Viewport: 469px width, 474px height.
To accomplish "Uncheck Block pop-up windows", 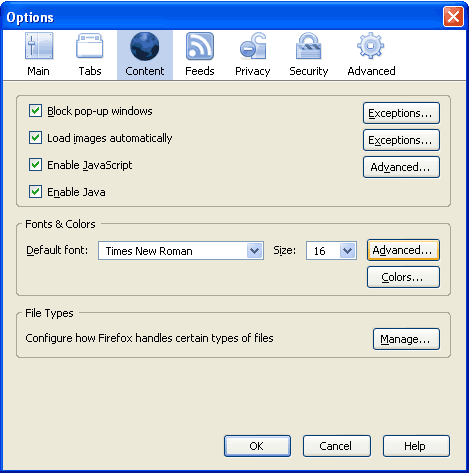I will [x=35, y=111].
